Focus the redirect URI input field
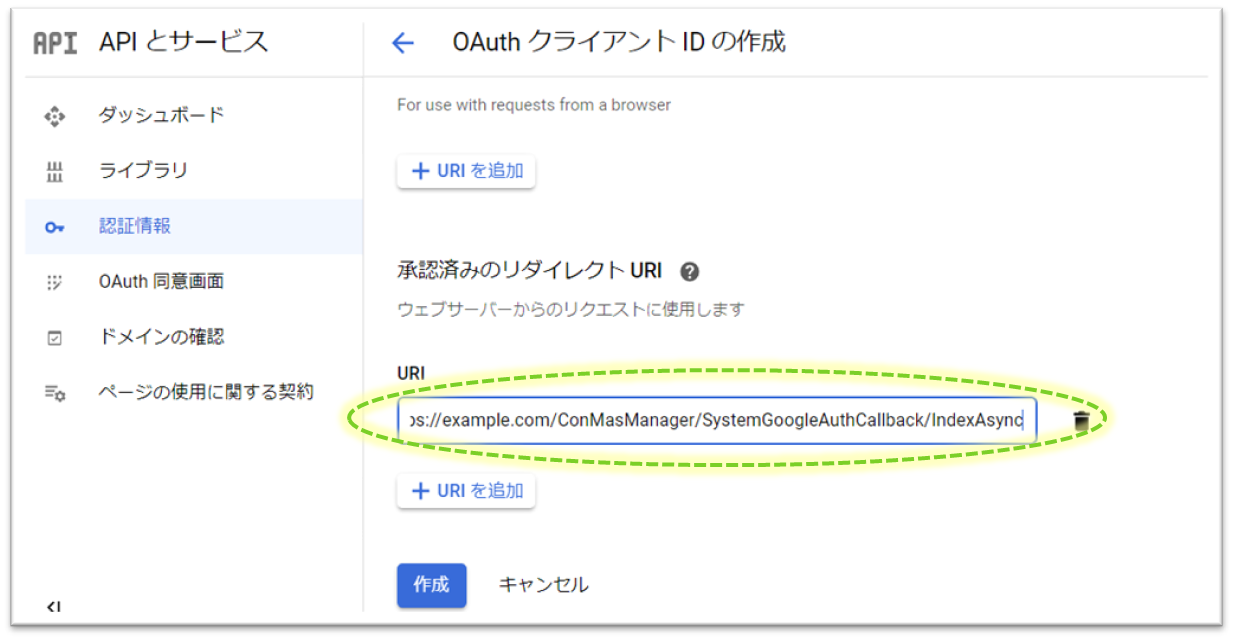This screenshot has width=1234, height=640. (716, 421)
